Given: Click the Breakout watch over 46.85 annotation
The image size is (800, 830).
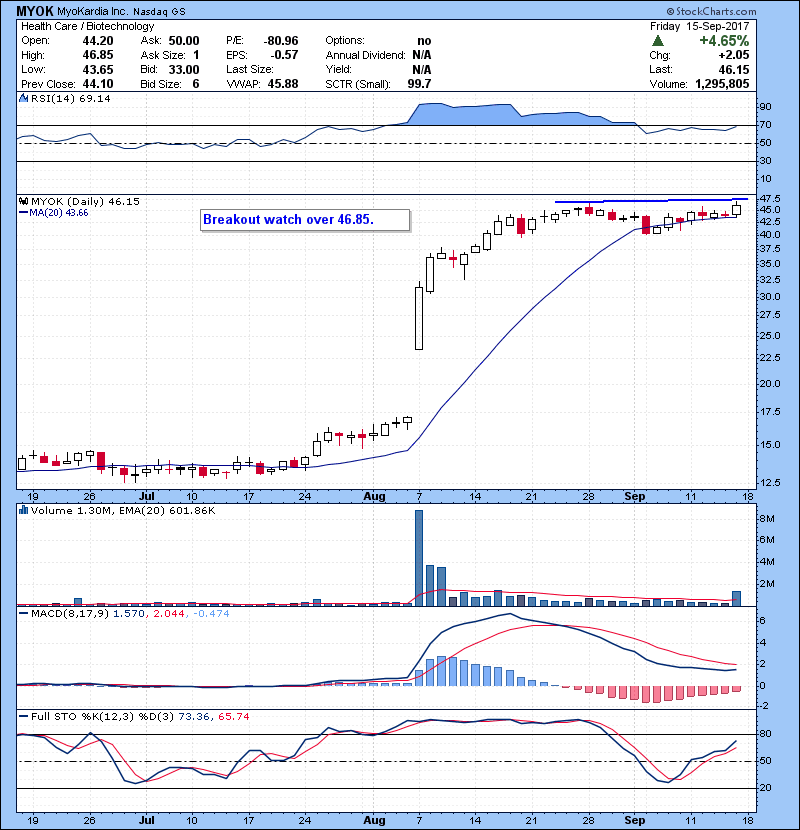Looking at the screenshot, I should click(x=305, y=220).
